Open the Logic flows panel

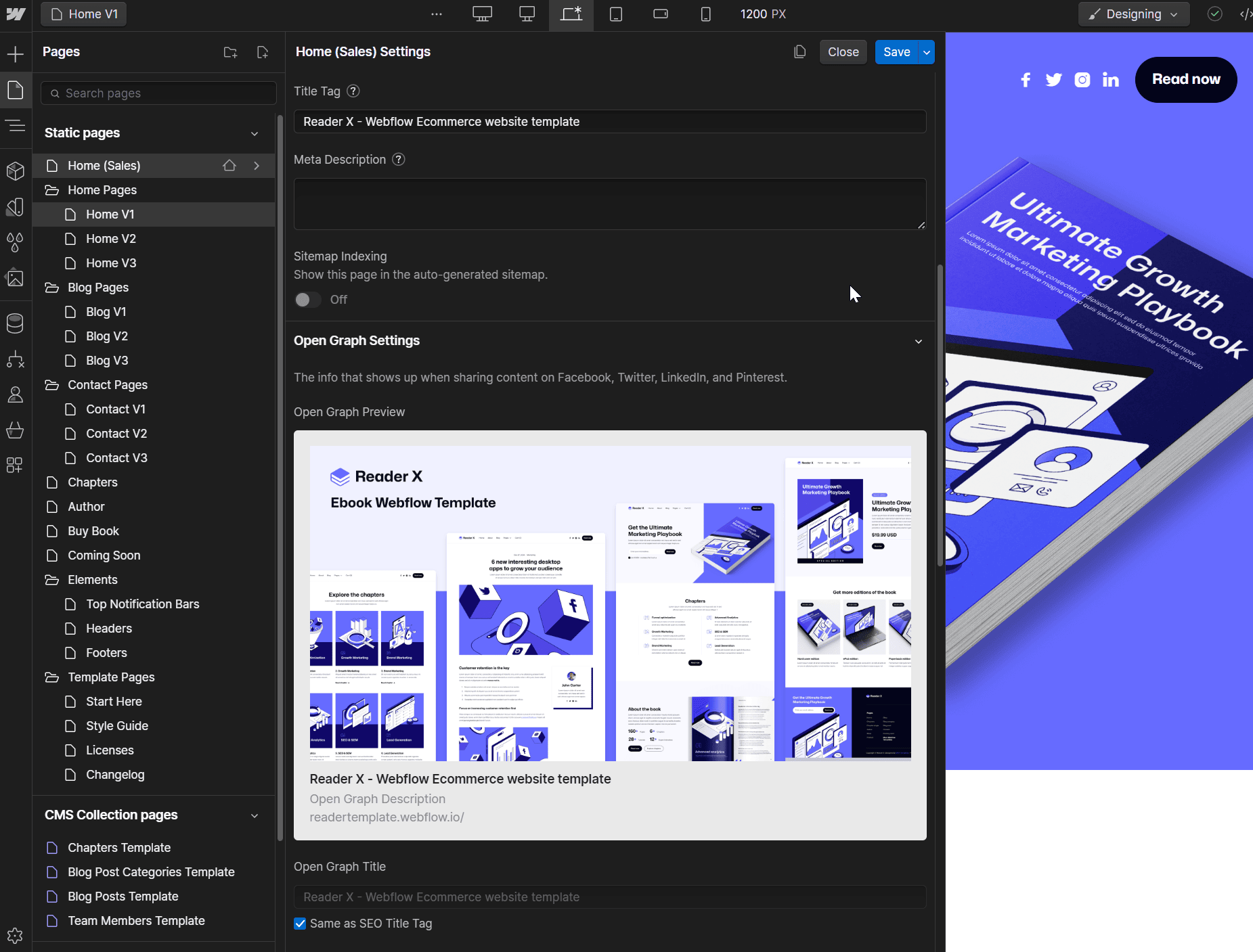(16, 359)
